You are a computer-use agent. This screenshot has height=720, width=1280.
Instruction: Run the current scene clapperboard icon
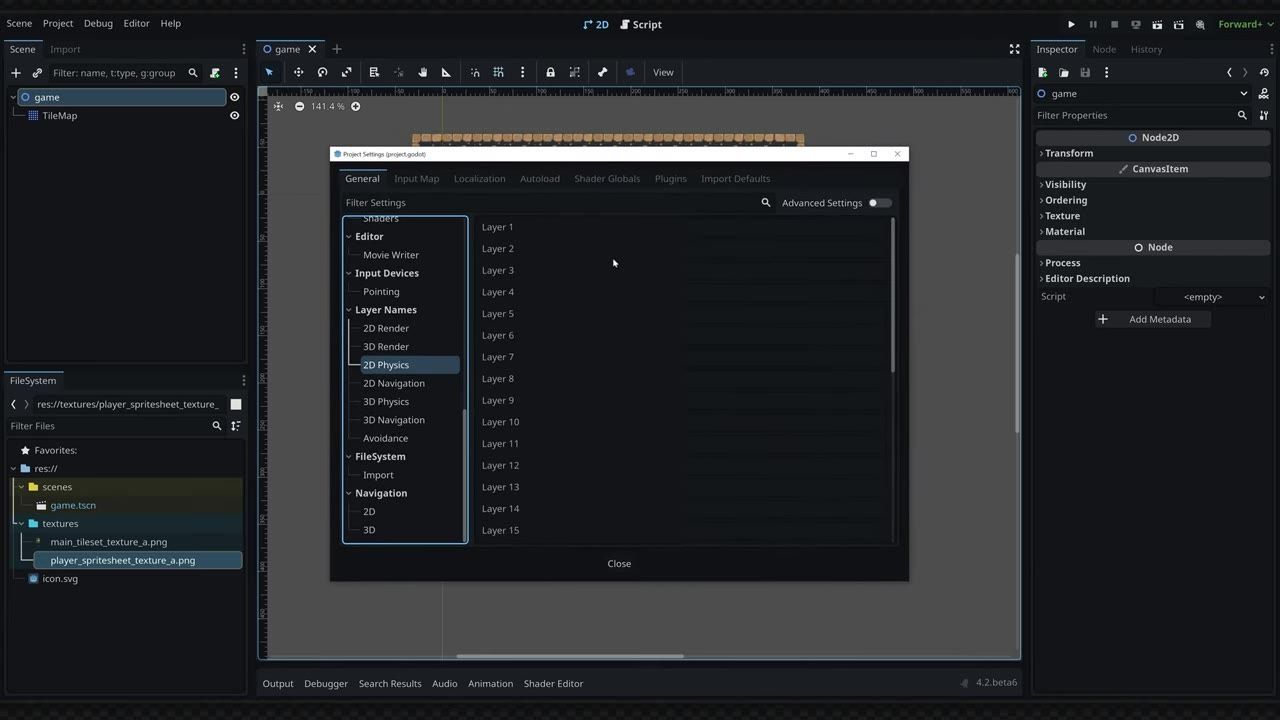tap(1157, 24)
